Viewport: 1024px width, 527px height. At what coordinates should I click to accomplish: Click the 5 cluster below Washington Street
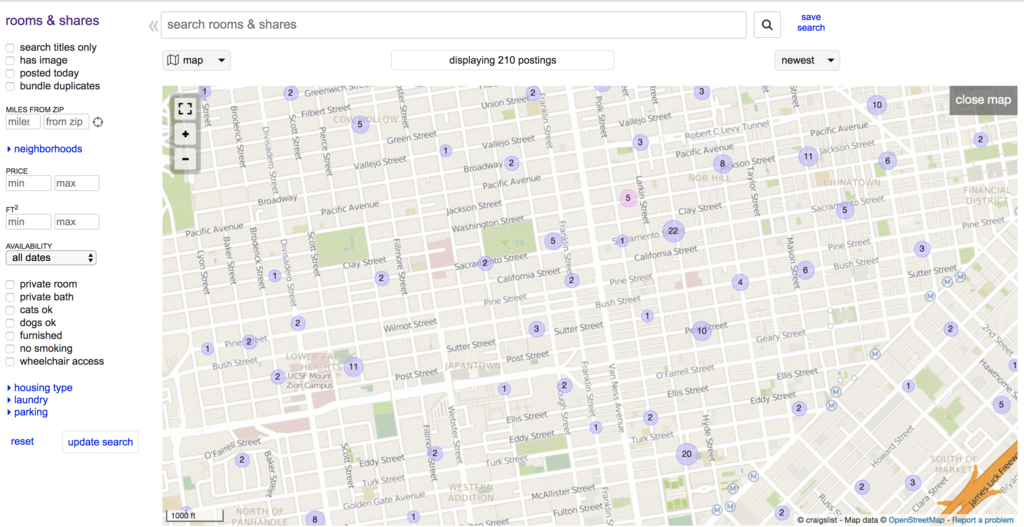point(553,242)
